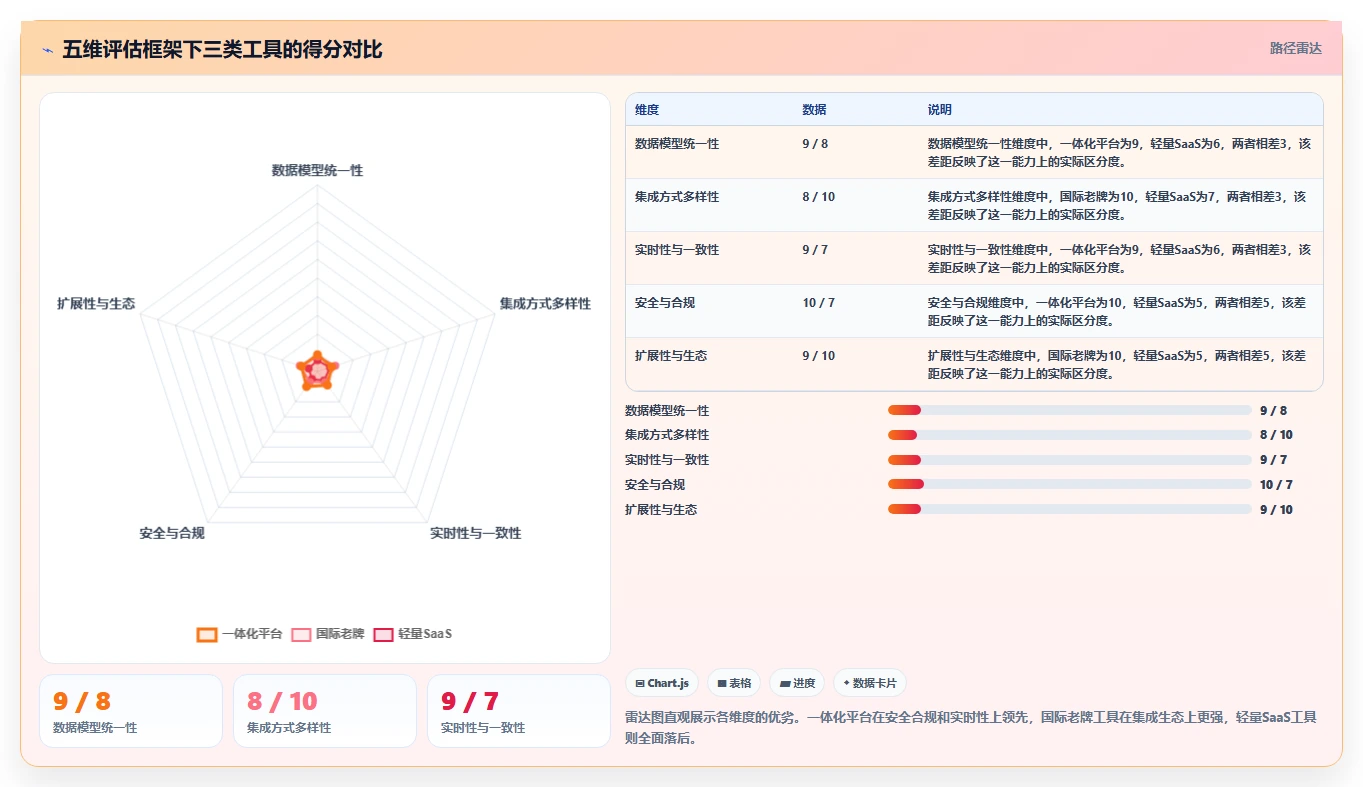Click the 安全与合规 progress bar
The width and height of the screenshot is (1363, 787).
click(1070, 485)
